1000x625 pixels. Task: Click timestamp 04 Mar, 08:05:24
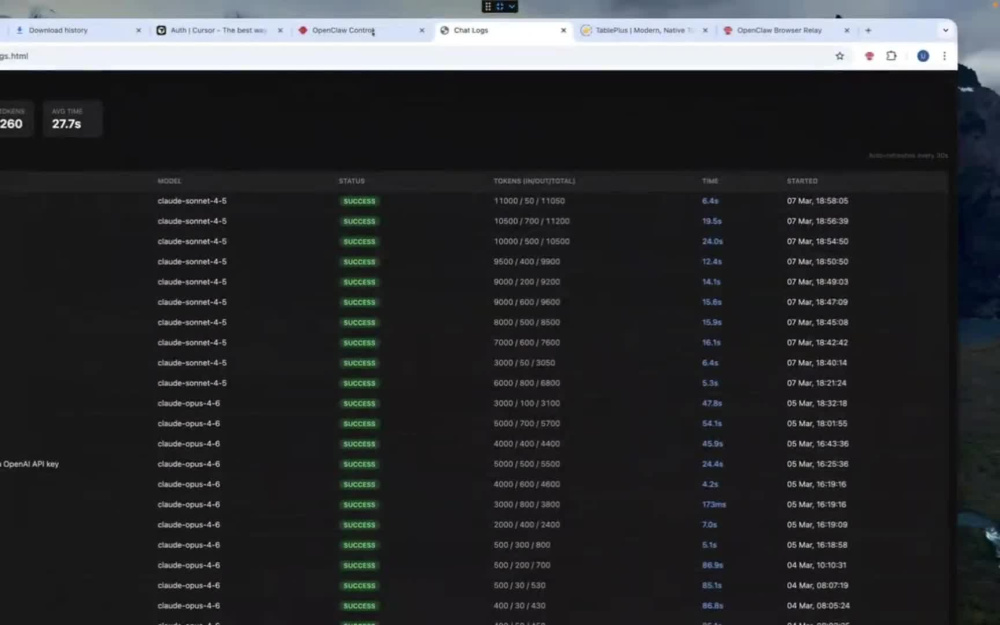(x=817, y=606)
